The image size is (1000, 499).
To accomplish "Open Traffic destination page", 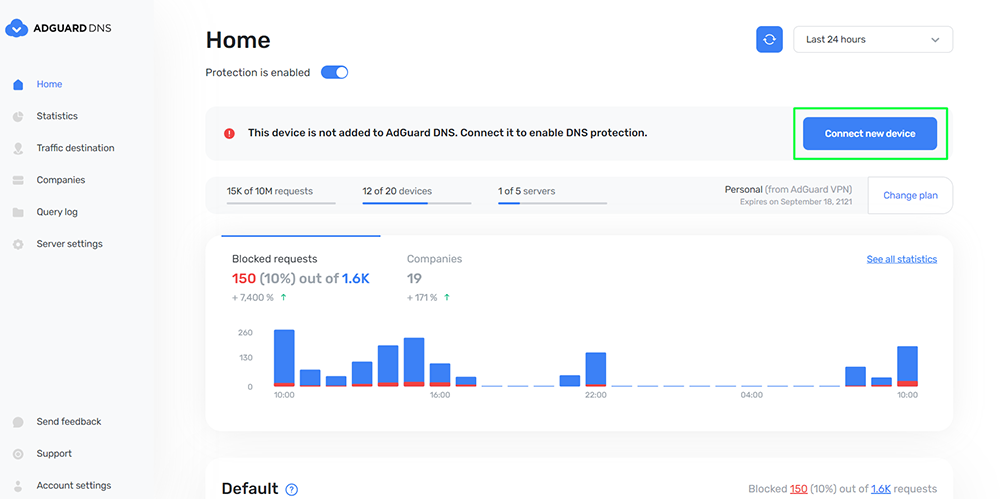I will (75, 148).
